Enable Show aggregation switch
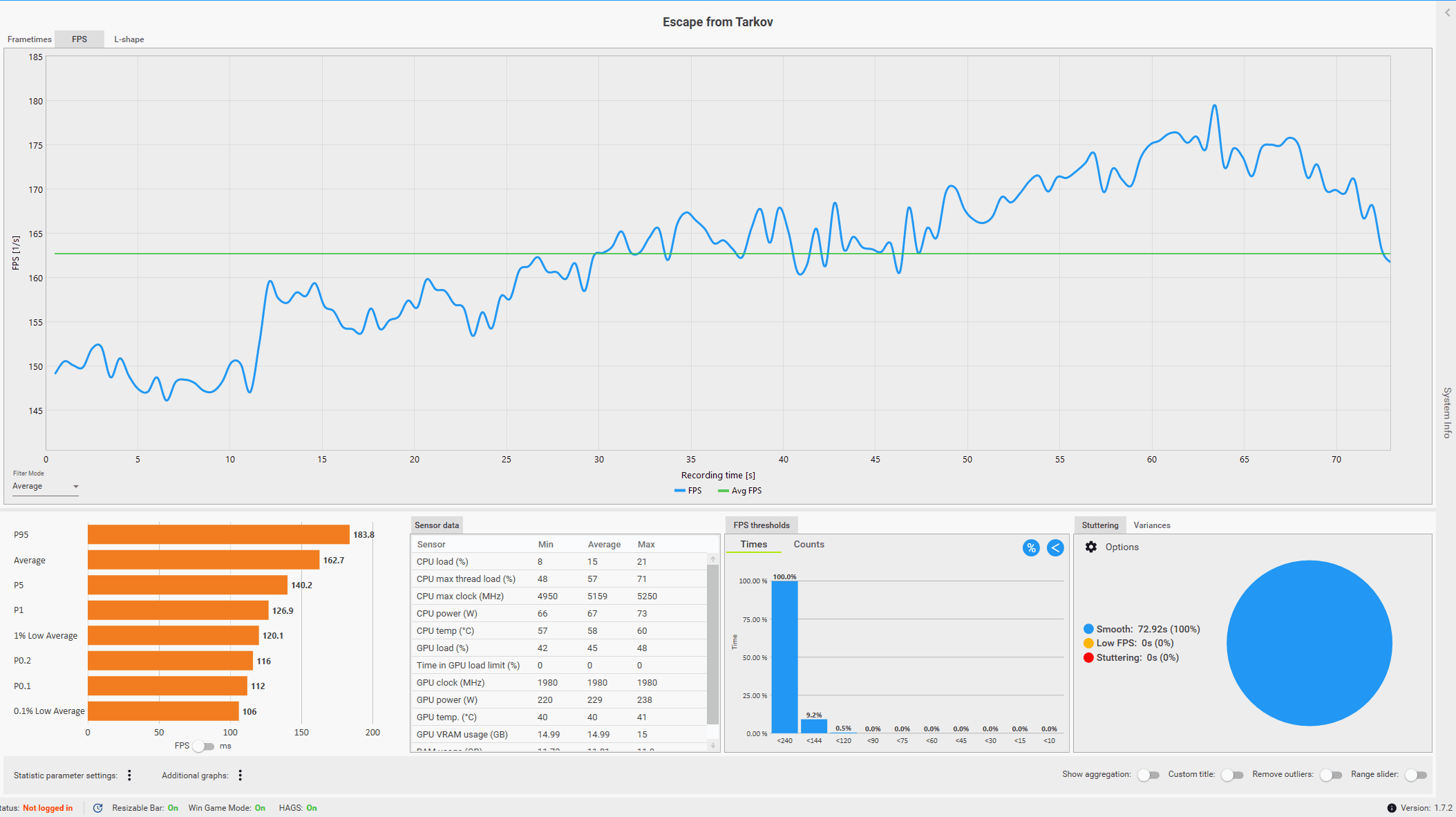 tap(1148, 775)
